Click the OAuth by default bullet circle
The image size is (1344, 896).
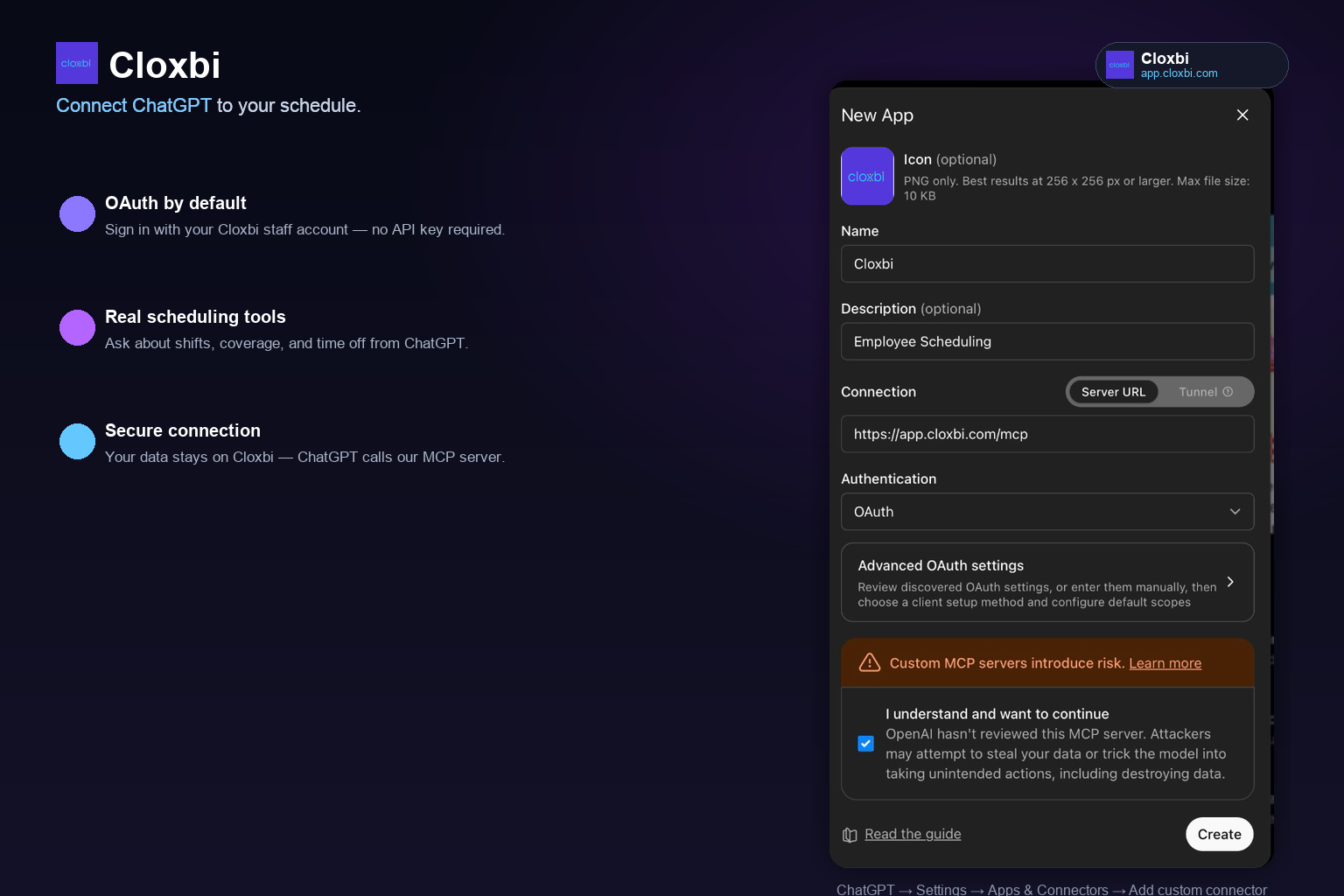(77, 214)
